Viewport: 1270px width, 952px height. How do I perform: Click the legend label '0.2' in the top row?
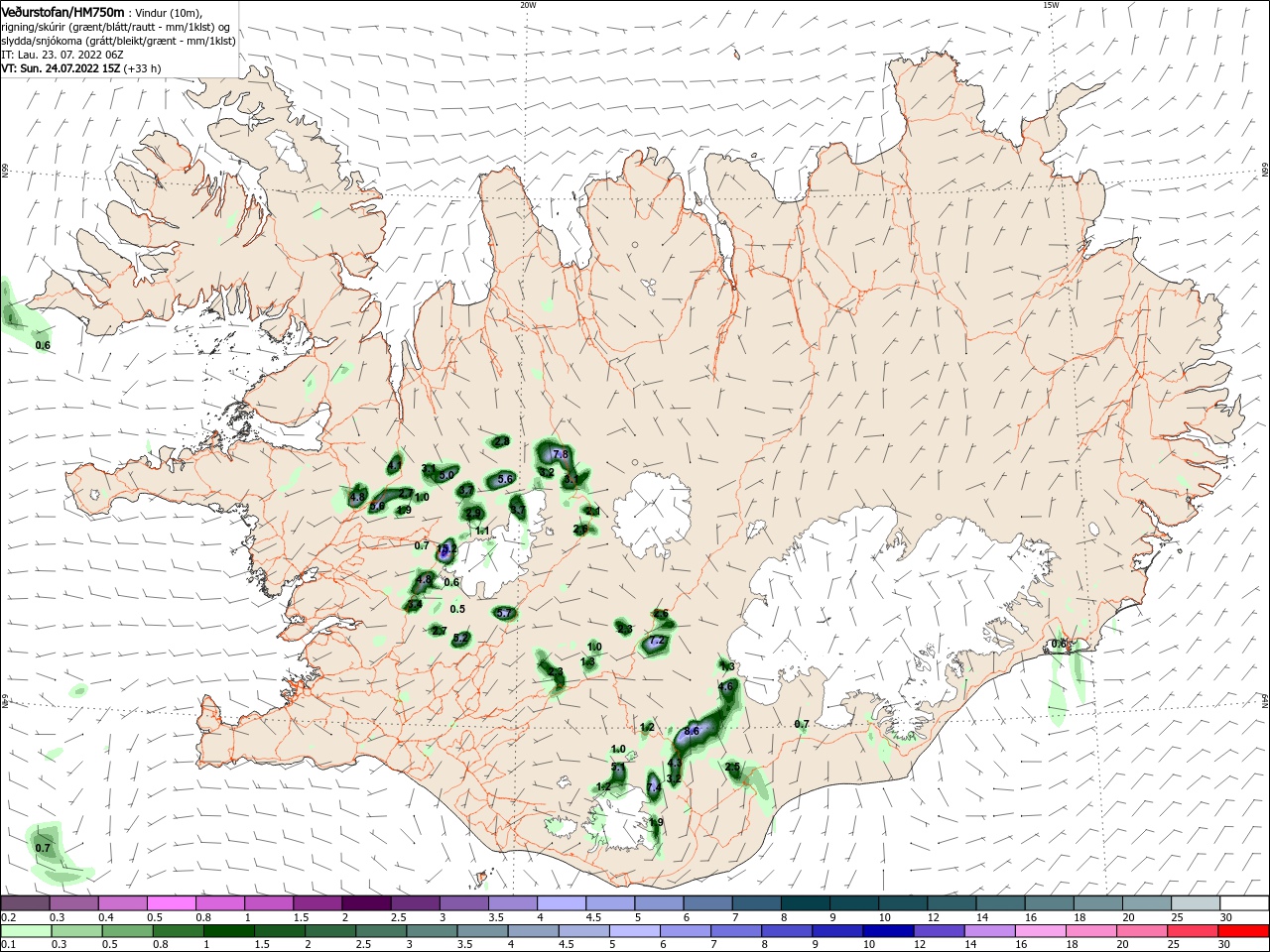pos(8,917)
